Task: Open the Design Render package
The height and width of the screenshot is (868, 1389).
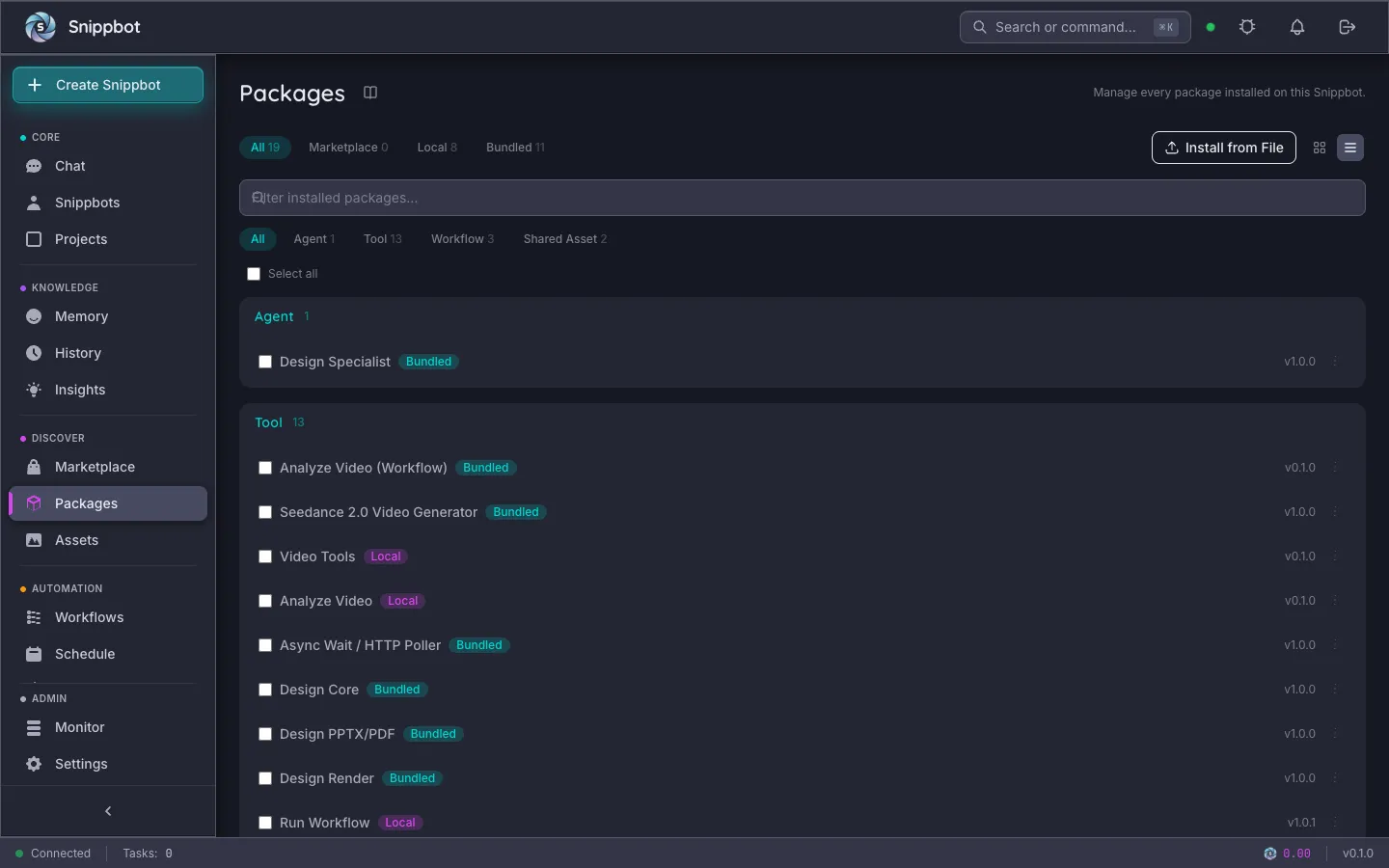Action: point(327,778)
